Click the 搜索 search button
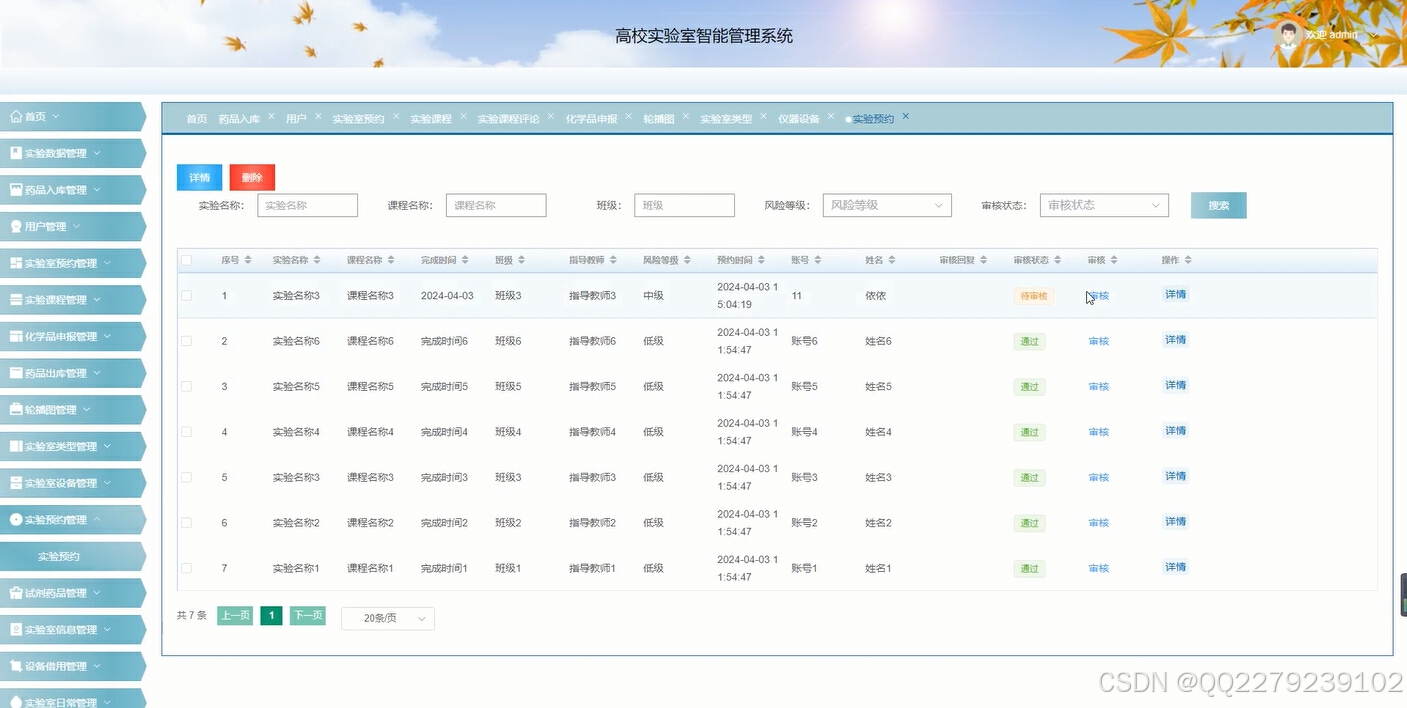1407x708 pixels. [x=1218, y=204]
